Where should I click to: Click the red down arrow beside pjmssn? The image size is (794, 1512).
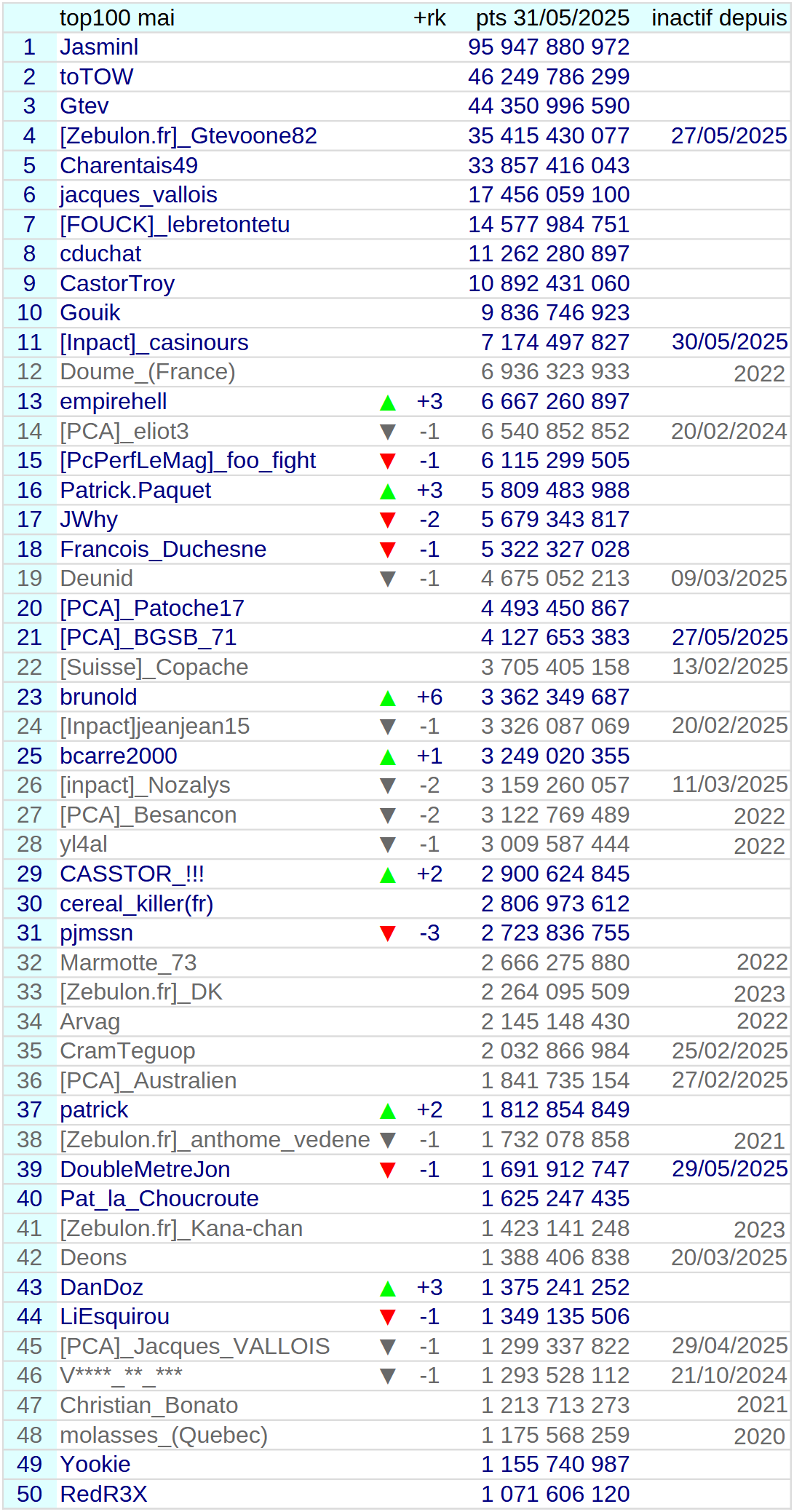388,934
